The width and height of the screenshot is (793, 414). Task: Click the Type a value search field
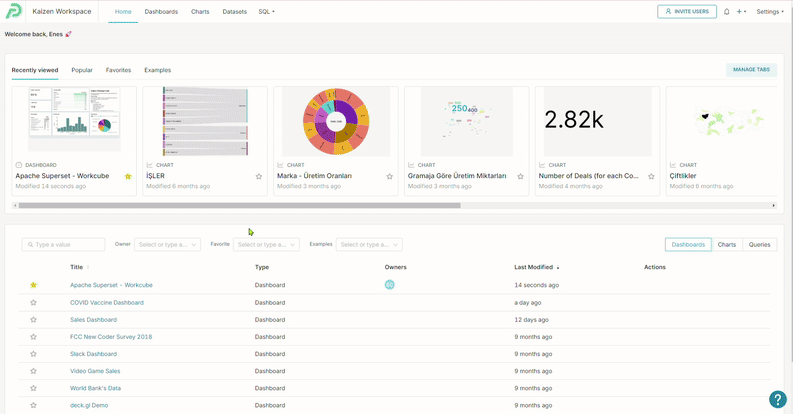pos(64,244)
